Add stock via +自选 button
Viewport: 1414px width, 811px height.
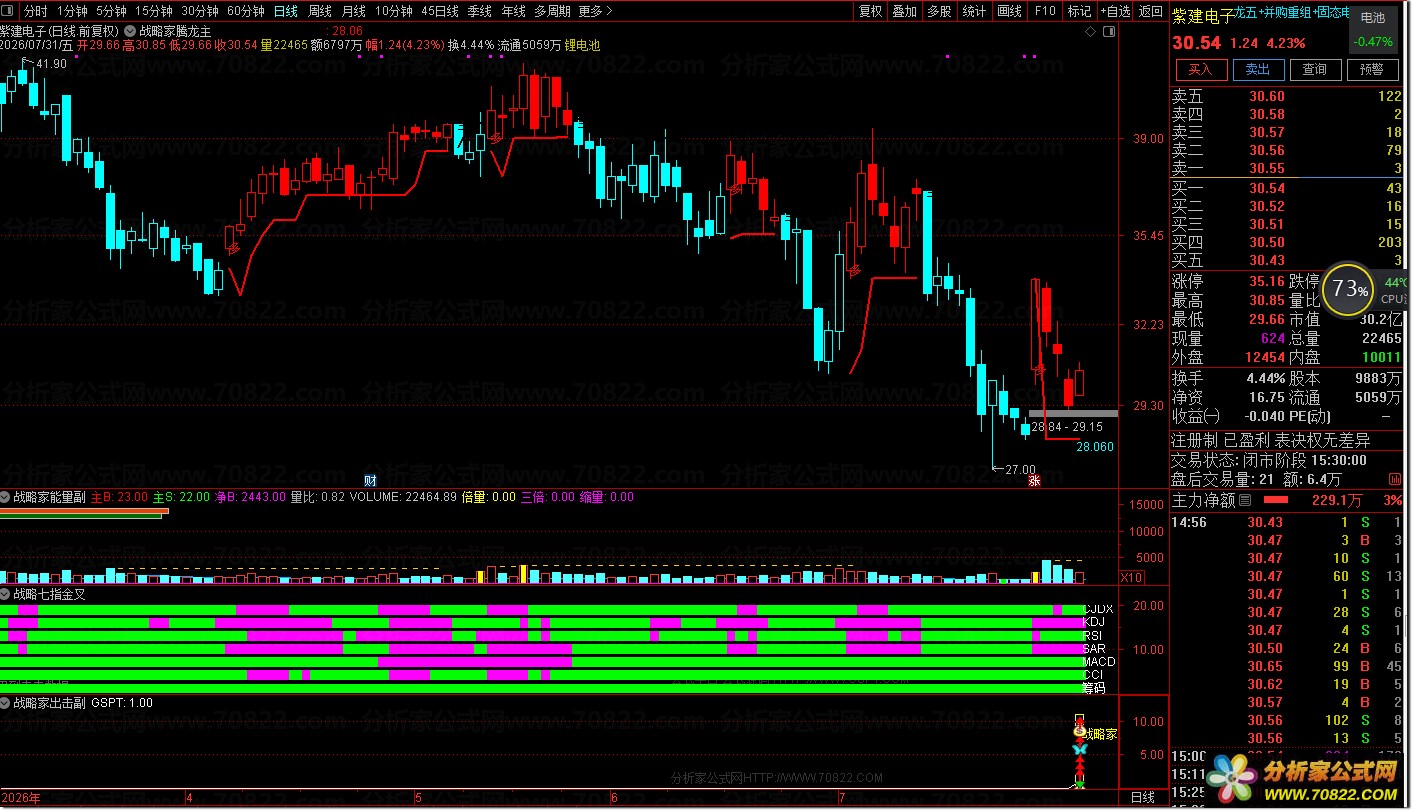[x=1115, y=11]
